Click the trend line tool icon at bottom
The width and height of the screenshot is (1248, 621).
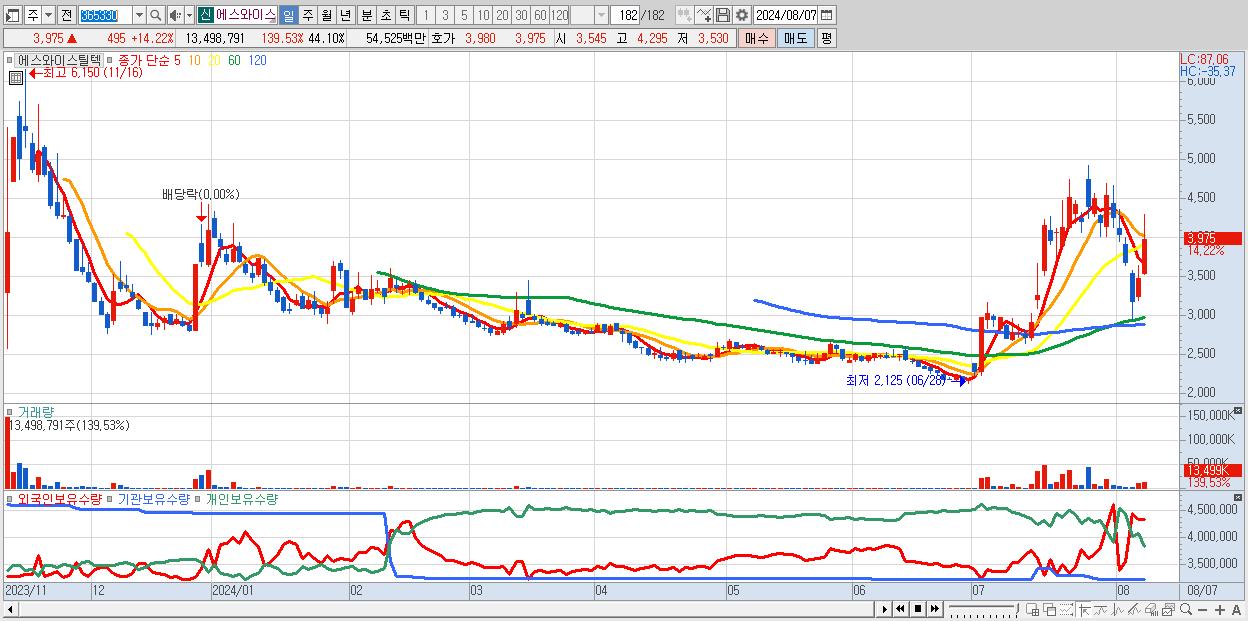(1100, 610)
